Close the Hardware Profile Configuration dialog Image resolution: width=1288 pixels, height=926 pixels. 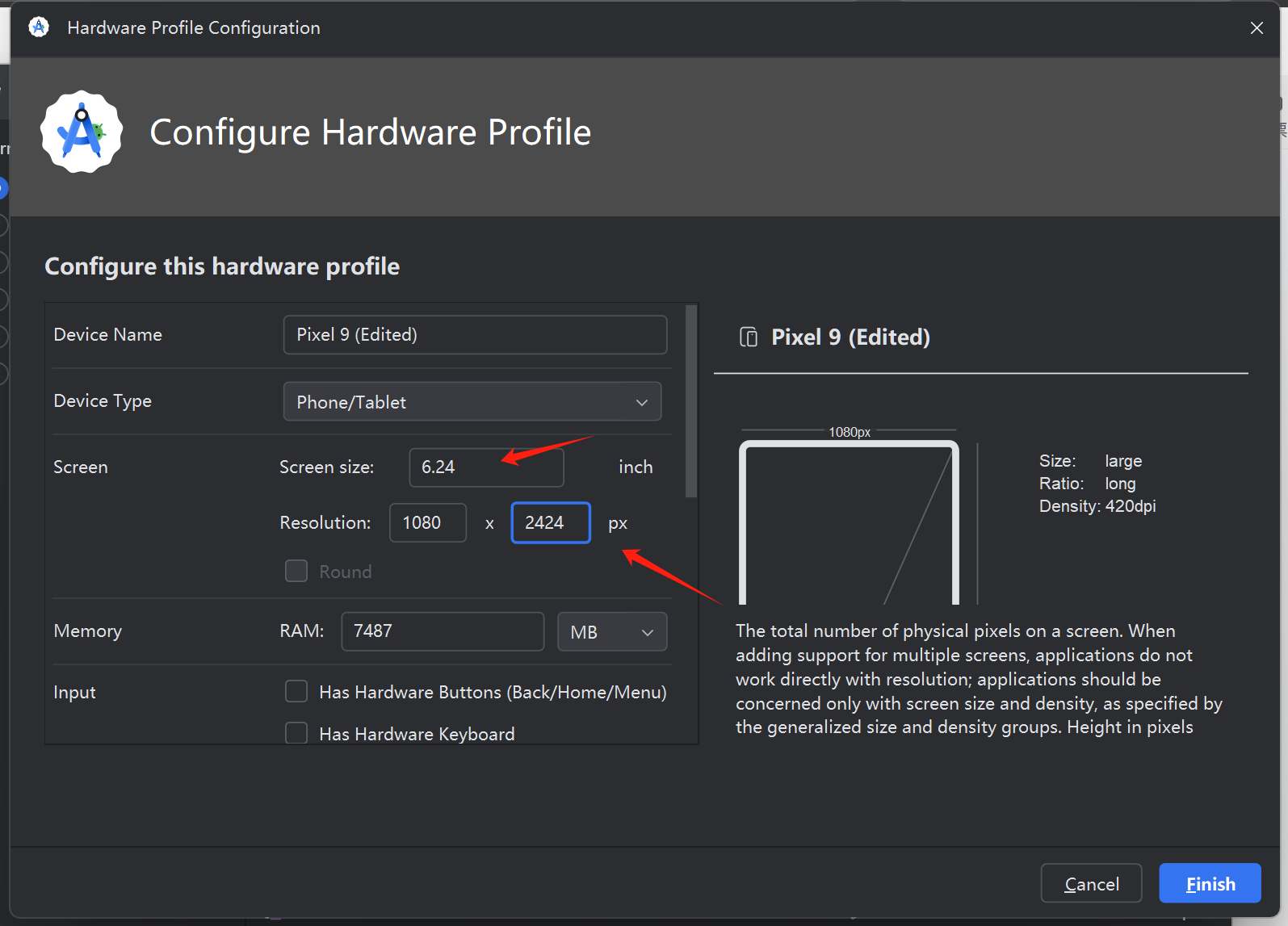(1257, 27)
